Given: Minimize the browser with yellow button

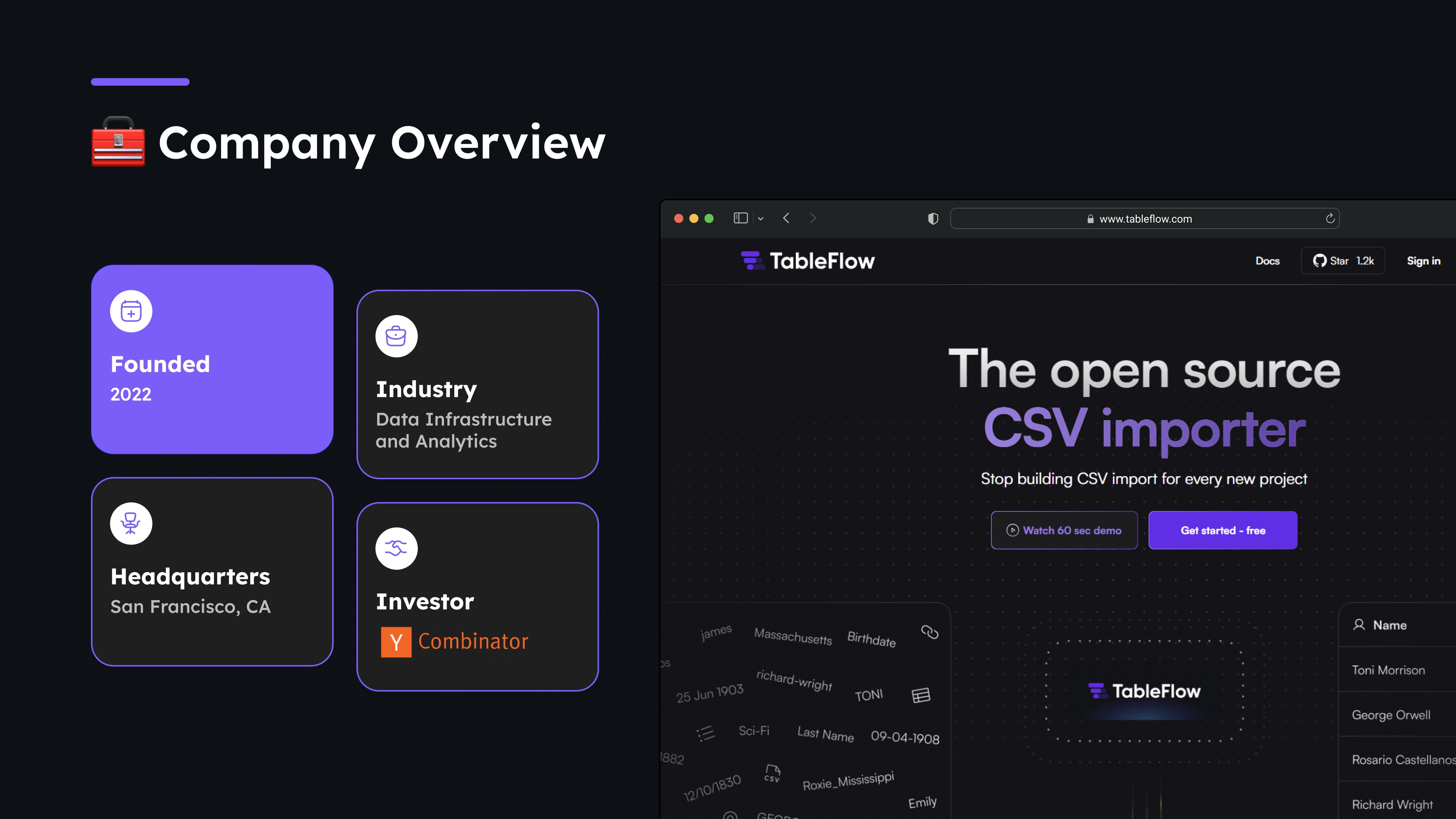Looking at the screenshot, I should click(x=693, y=218).
